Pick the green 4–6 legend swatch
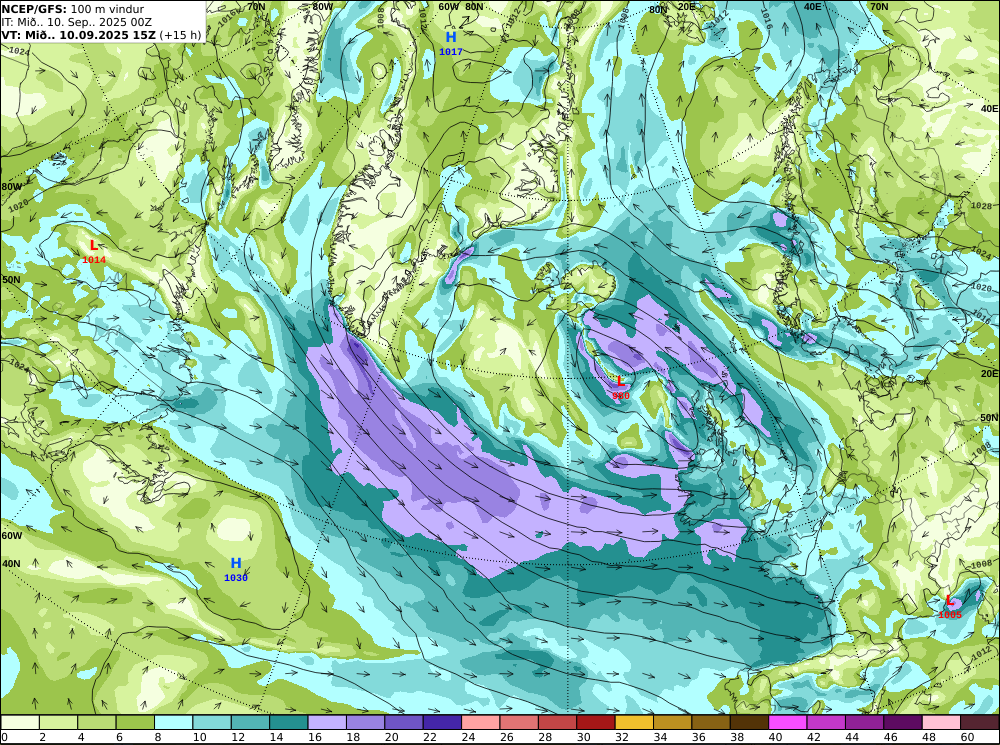 click(x=97, y=722)
